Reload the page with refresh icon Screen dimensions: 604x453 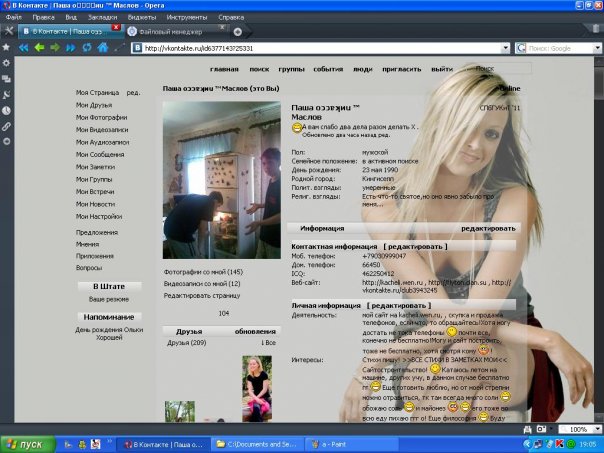click(x=87, y=48)
